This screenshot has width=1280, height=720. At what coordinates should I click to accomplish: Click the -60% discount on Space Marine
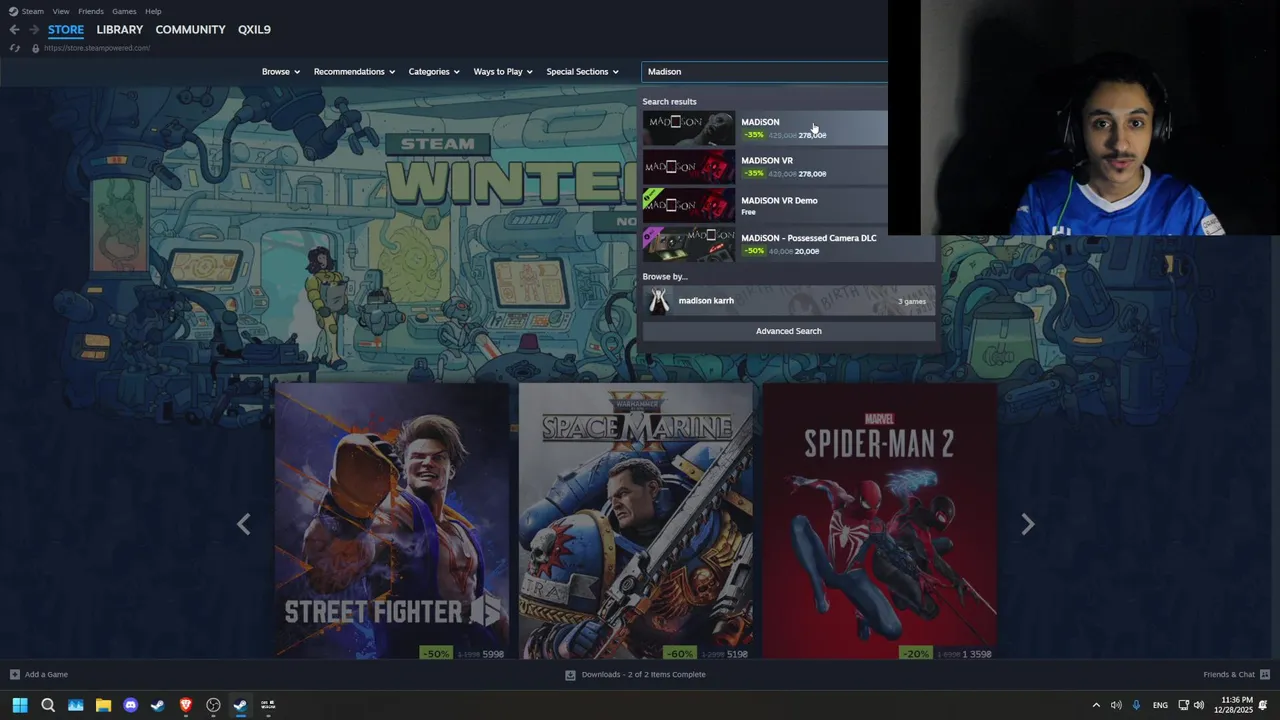pyautogui.click(x=680, y=654)
